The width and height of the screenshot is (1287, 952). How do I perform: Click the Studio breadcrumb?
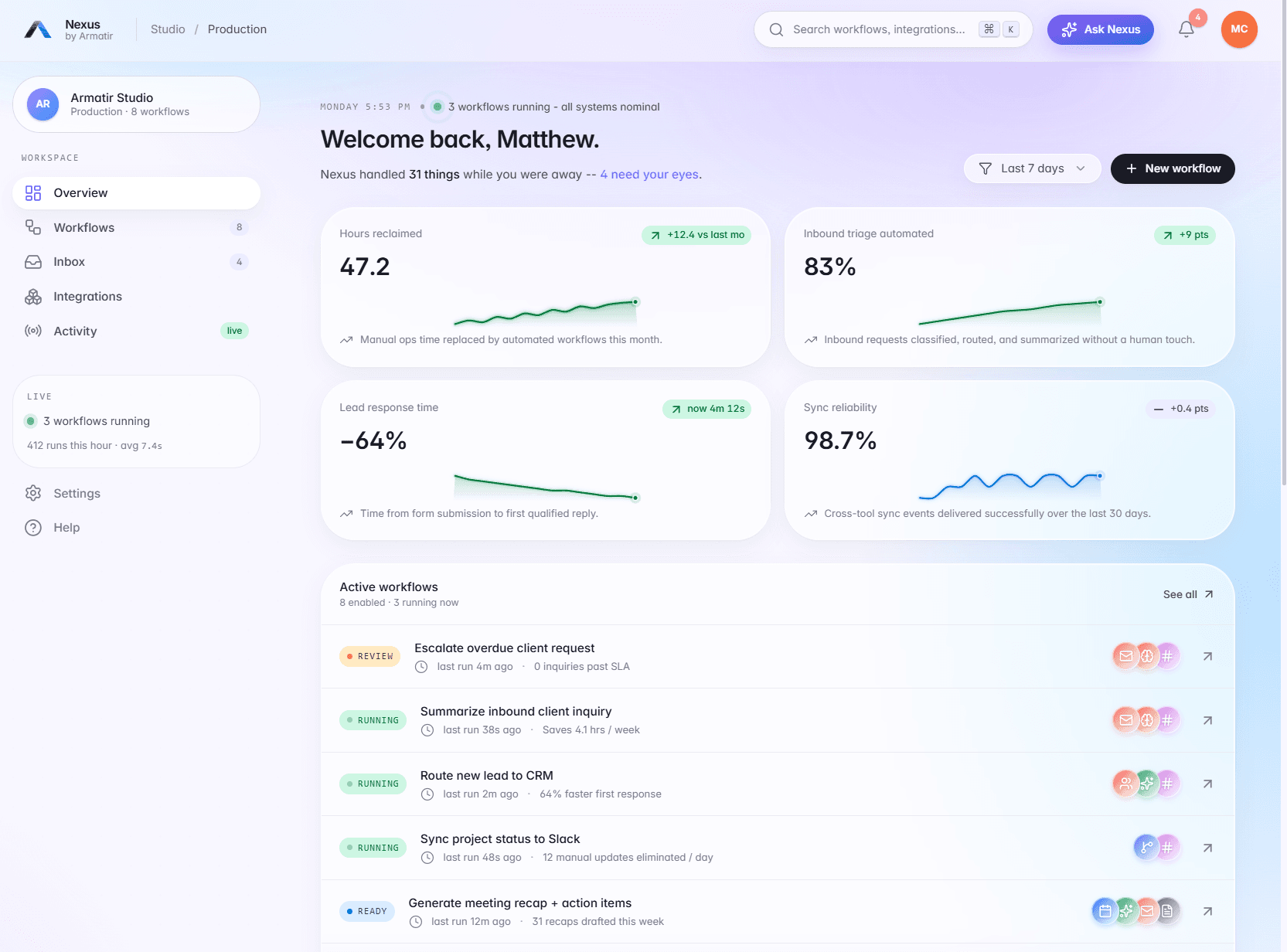(168, 29)
